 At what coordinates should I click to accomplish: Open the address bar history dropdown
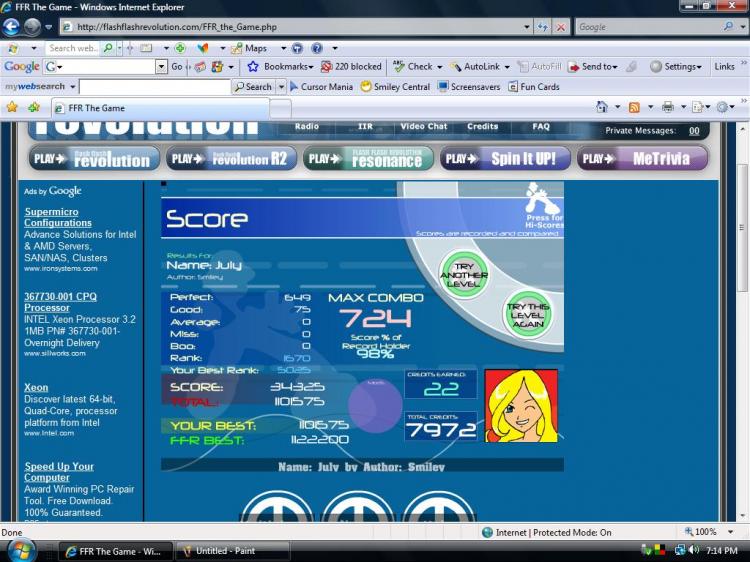pos(527,27)
